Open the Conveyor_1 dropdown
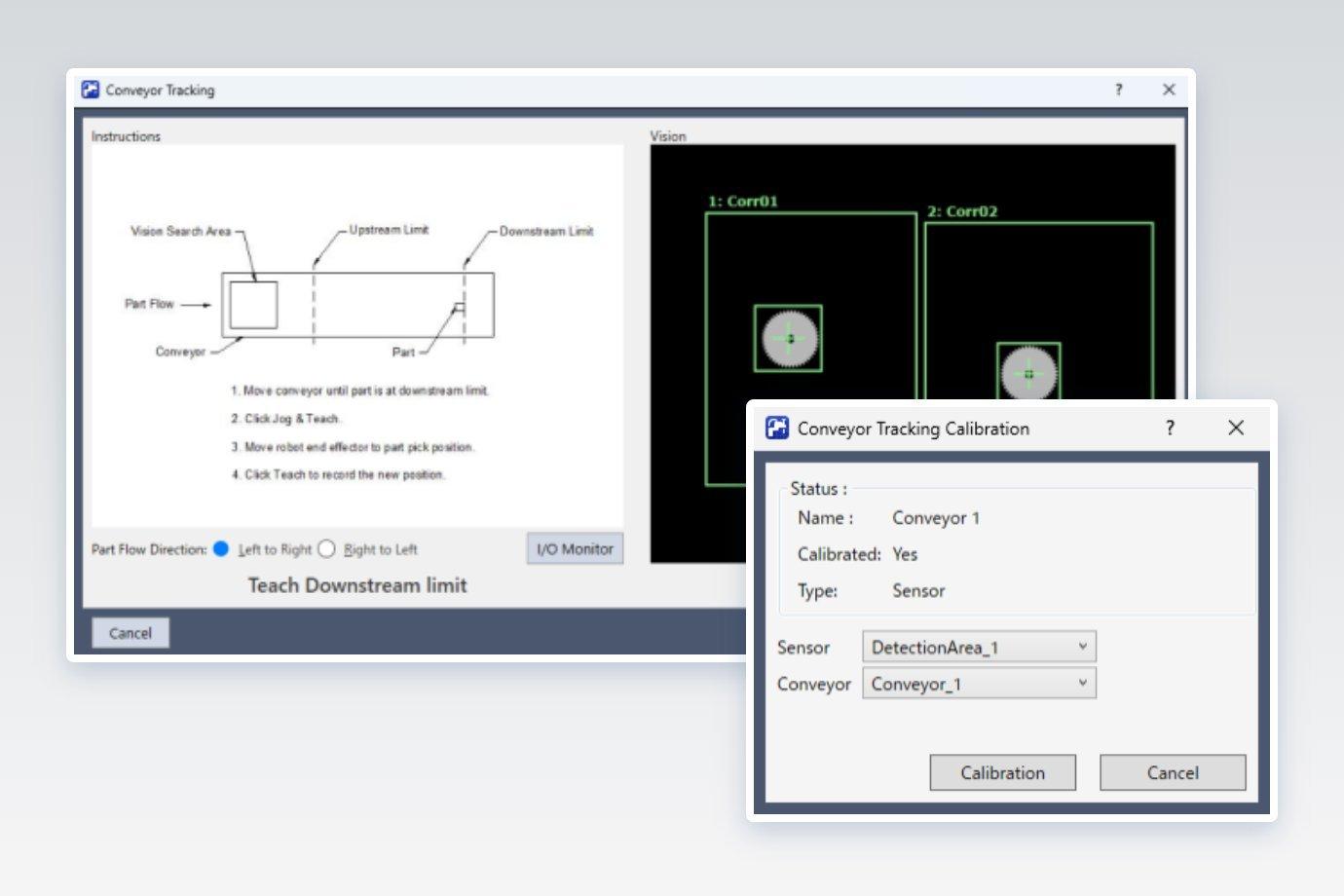1344x896 pixels. (979, 684)
